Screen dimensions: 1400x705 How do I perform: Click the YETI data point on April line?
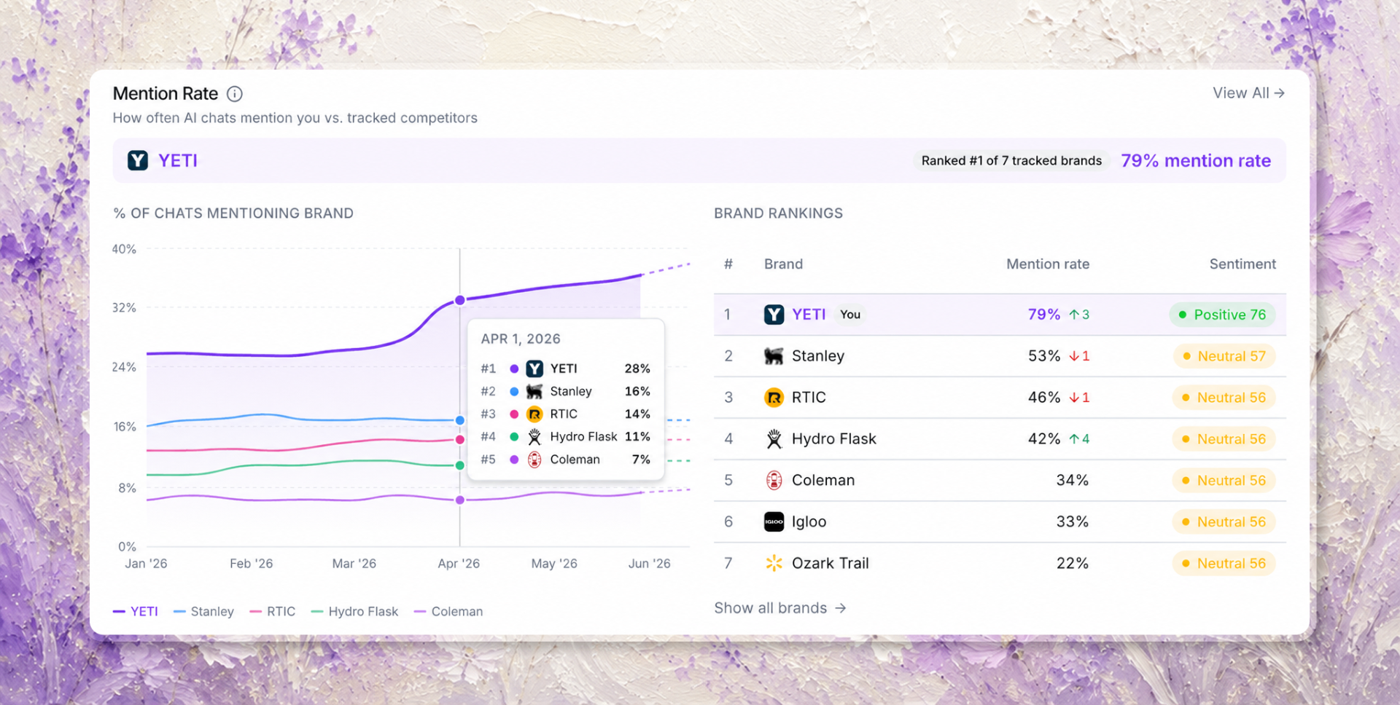[460, 300]
